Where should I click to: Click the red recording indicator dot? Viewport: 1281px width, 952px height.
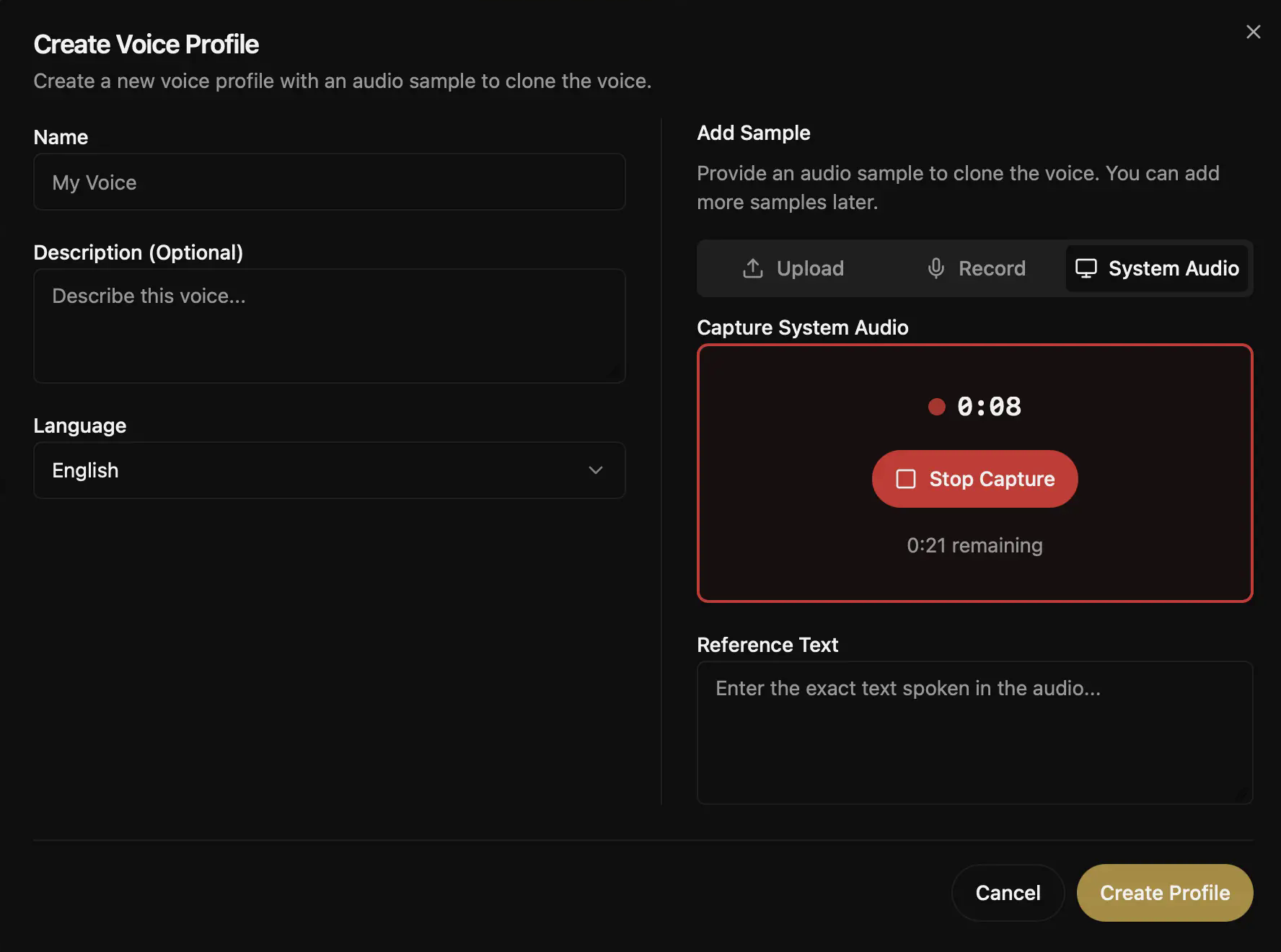pos(936,407)
